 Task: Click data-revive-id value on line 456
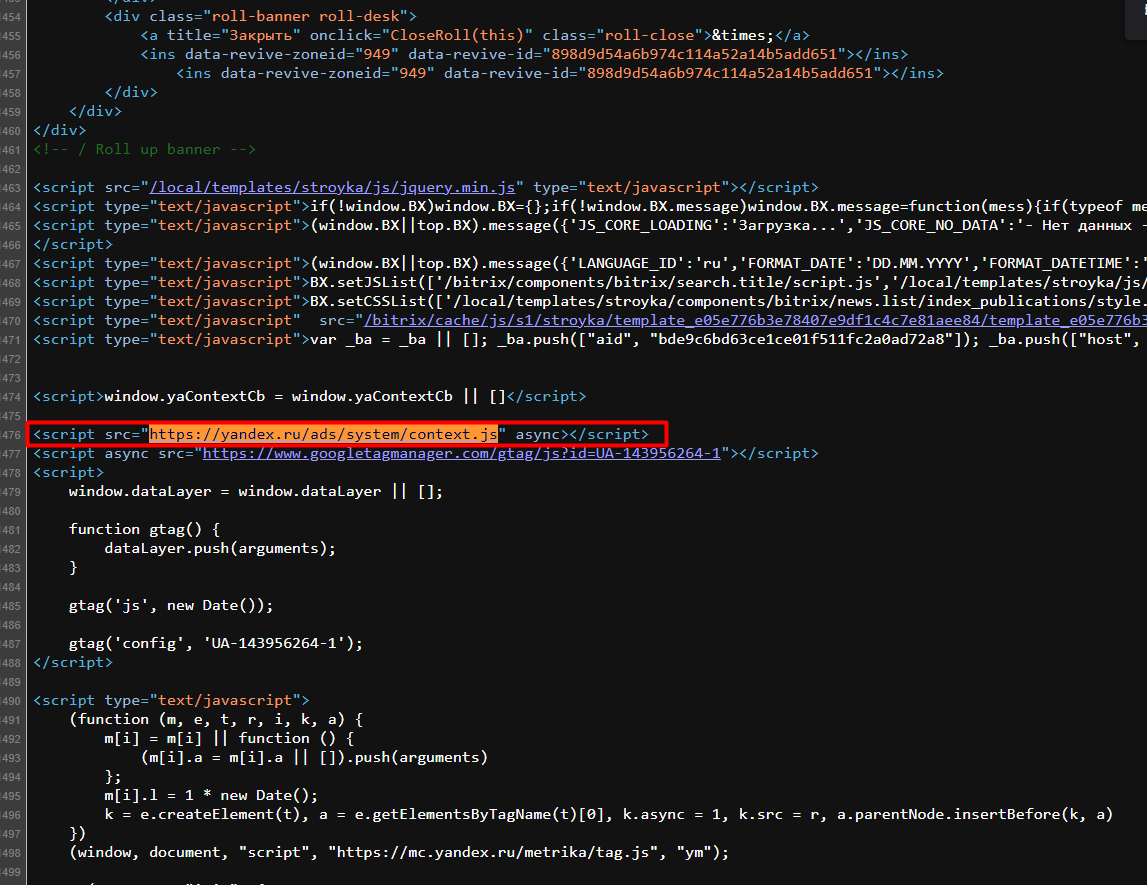(694, 54)
